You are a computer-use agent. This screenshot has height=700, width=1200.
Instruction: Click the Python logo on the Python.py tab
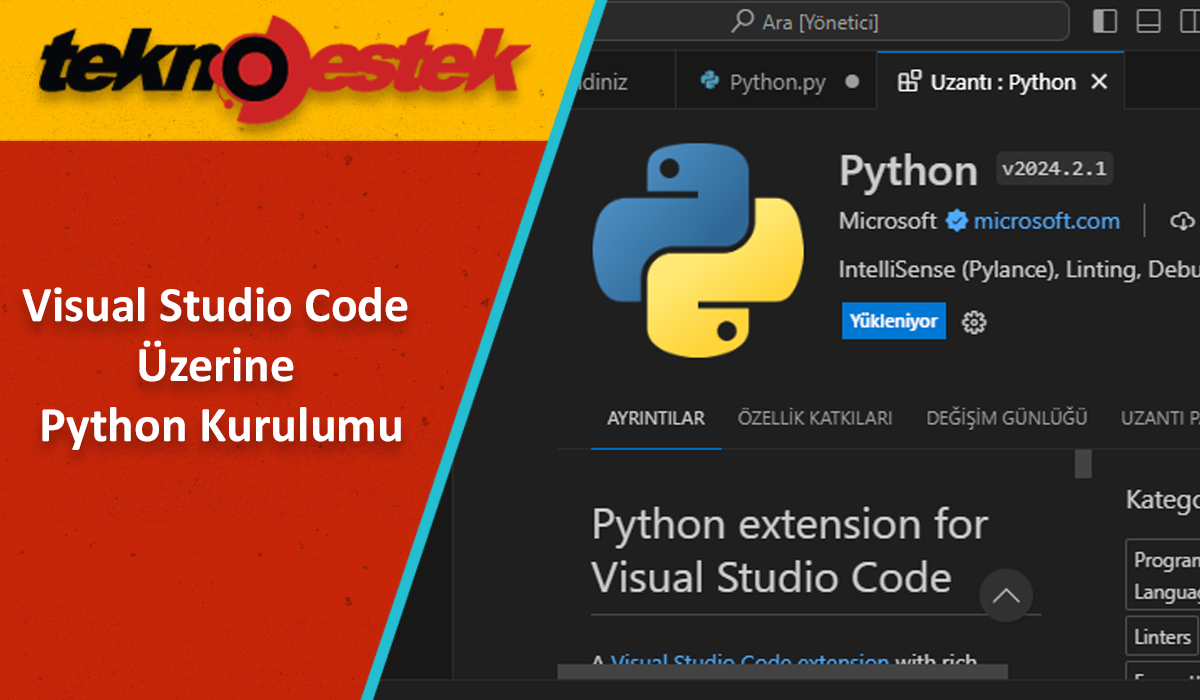click(x=710, y=81)
